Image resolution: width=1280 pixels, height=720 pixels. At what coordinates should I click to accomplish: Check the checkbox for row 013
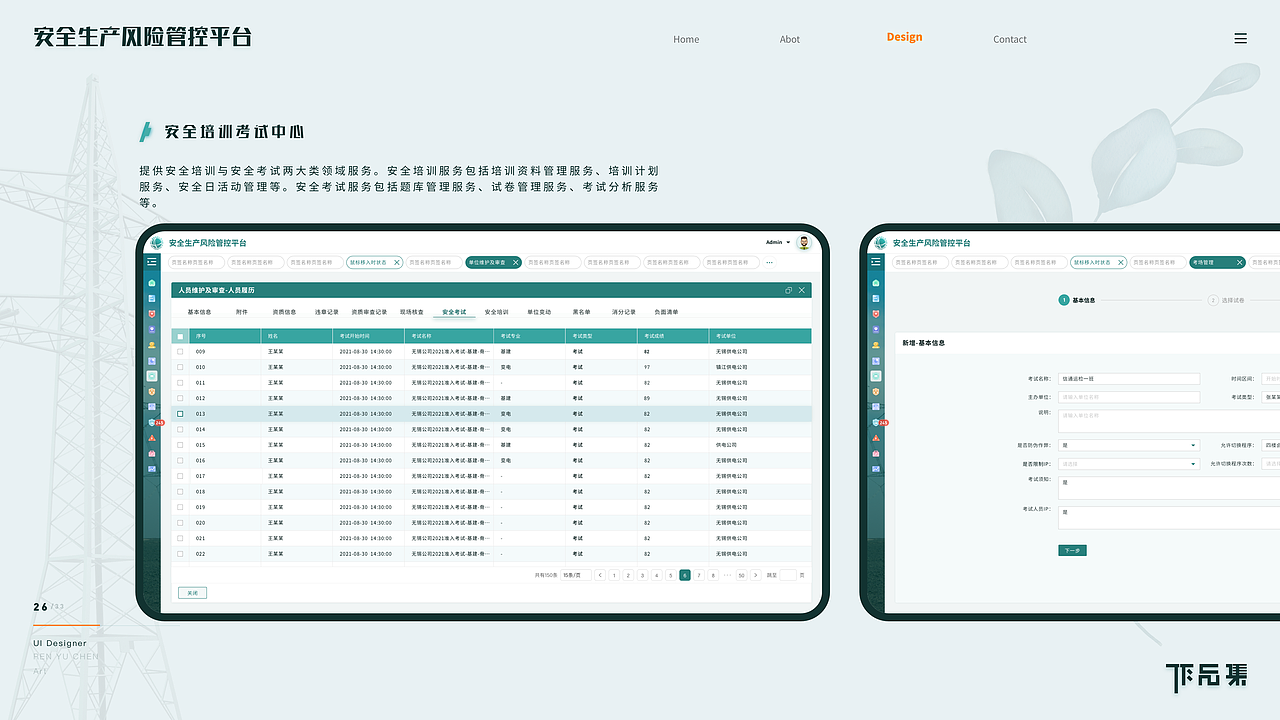[180, 413]
